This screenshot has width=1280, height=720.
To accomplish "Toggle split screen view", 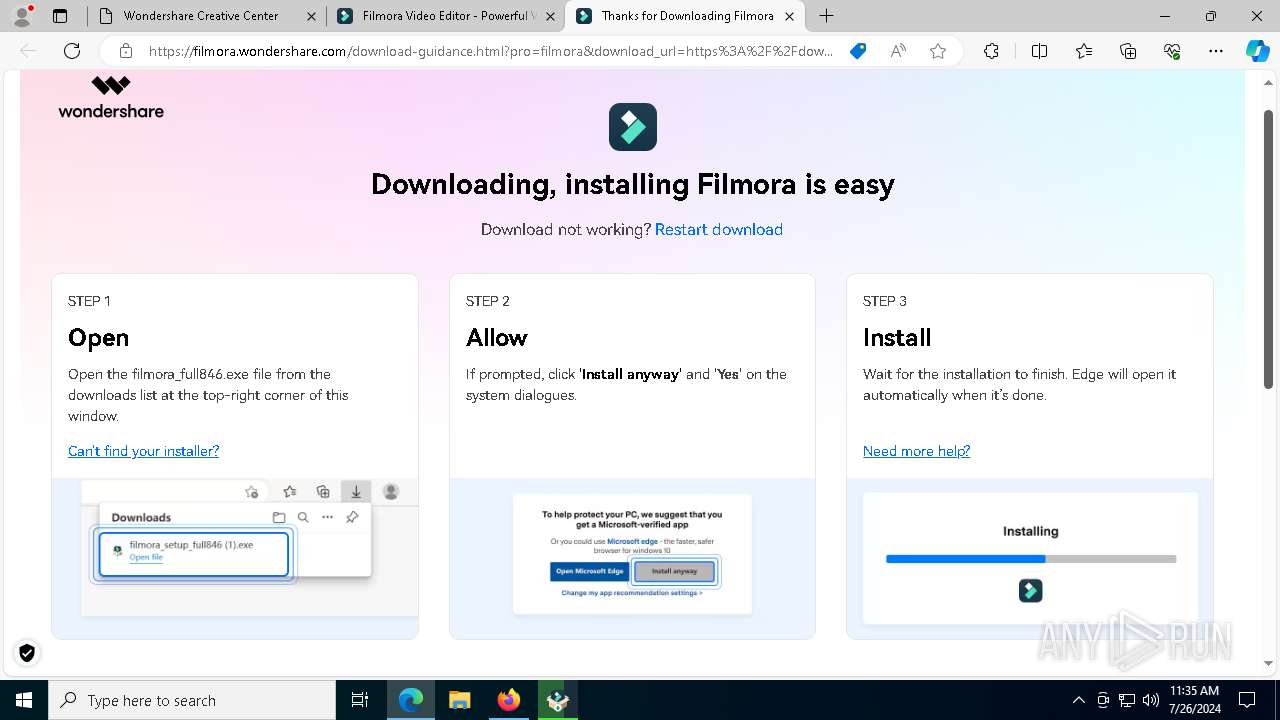I will click(x=1039, y=51).
